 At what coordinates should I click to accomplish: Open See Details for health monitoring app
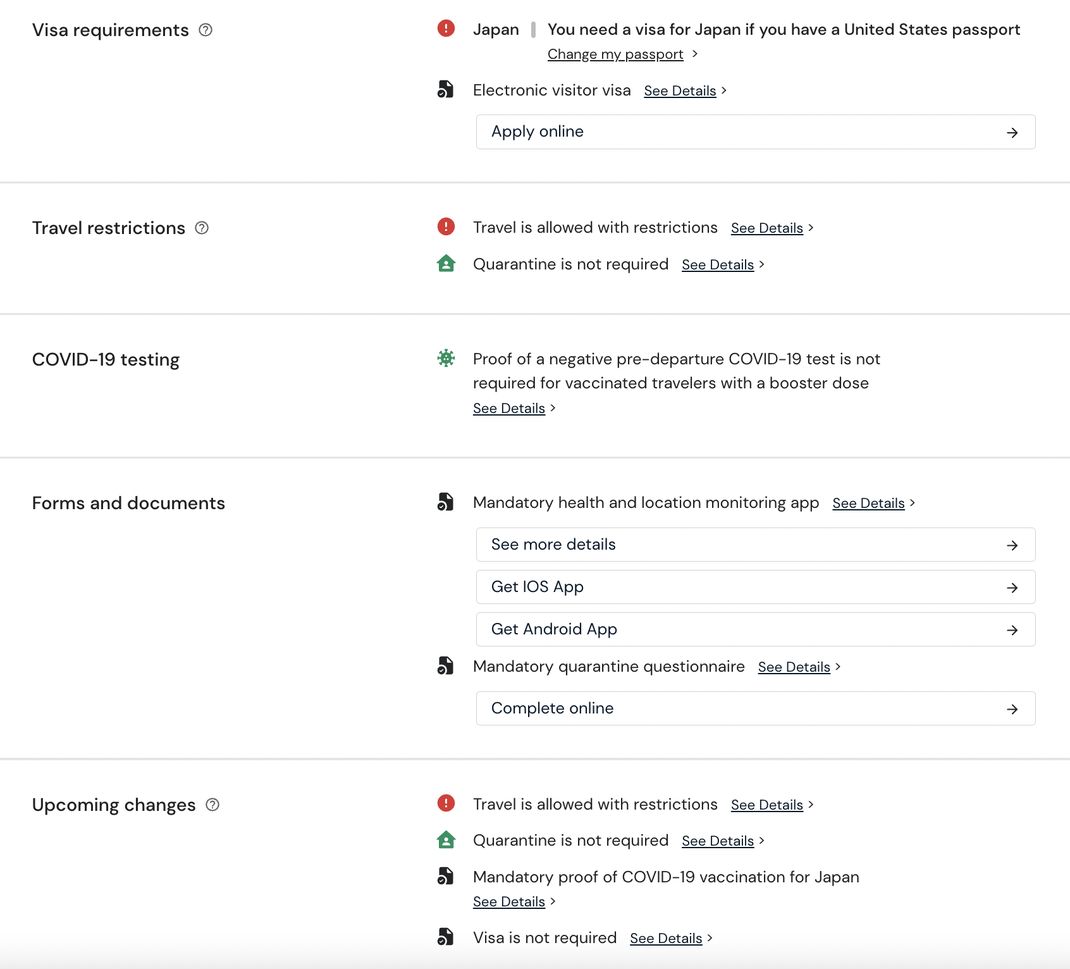[868, 503]
